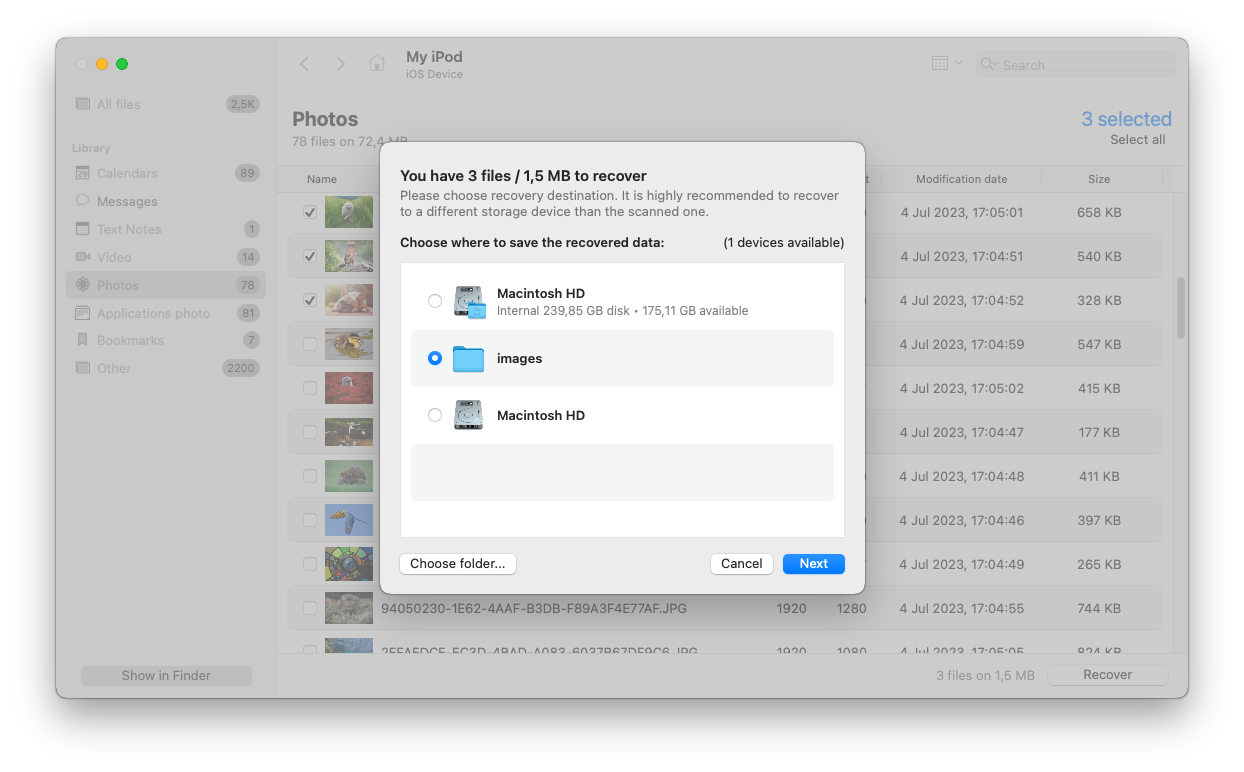Select the images folder radio button
Image resolution: width=1244 pixels, height=772 pixels.
434,358
